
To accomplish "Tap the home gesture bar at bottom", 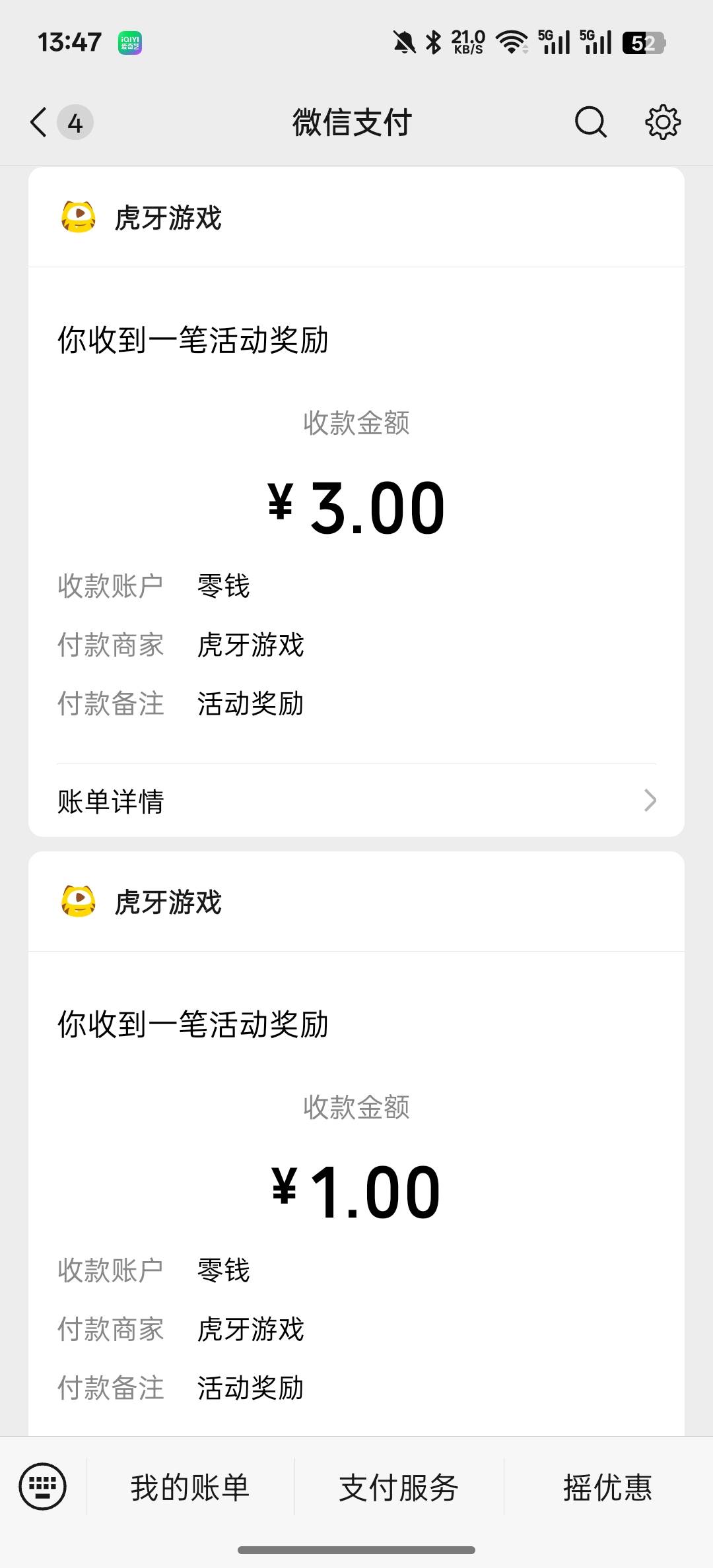I will tap(356, 1550).
